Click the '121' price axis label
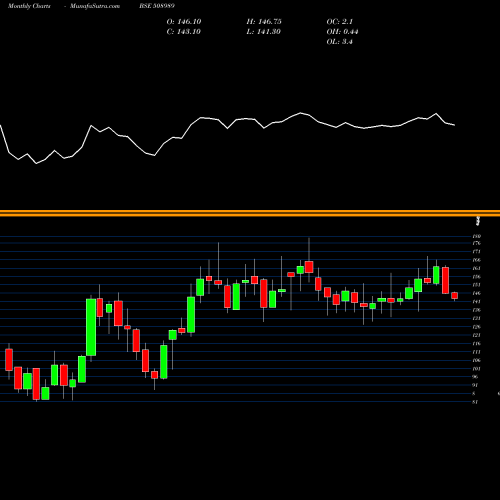 pyautogui.click(x=477, y=335)
